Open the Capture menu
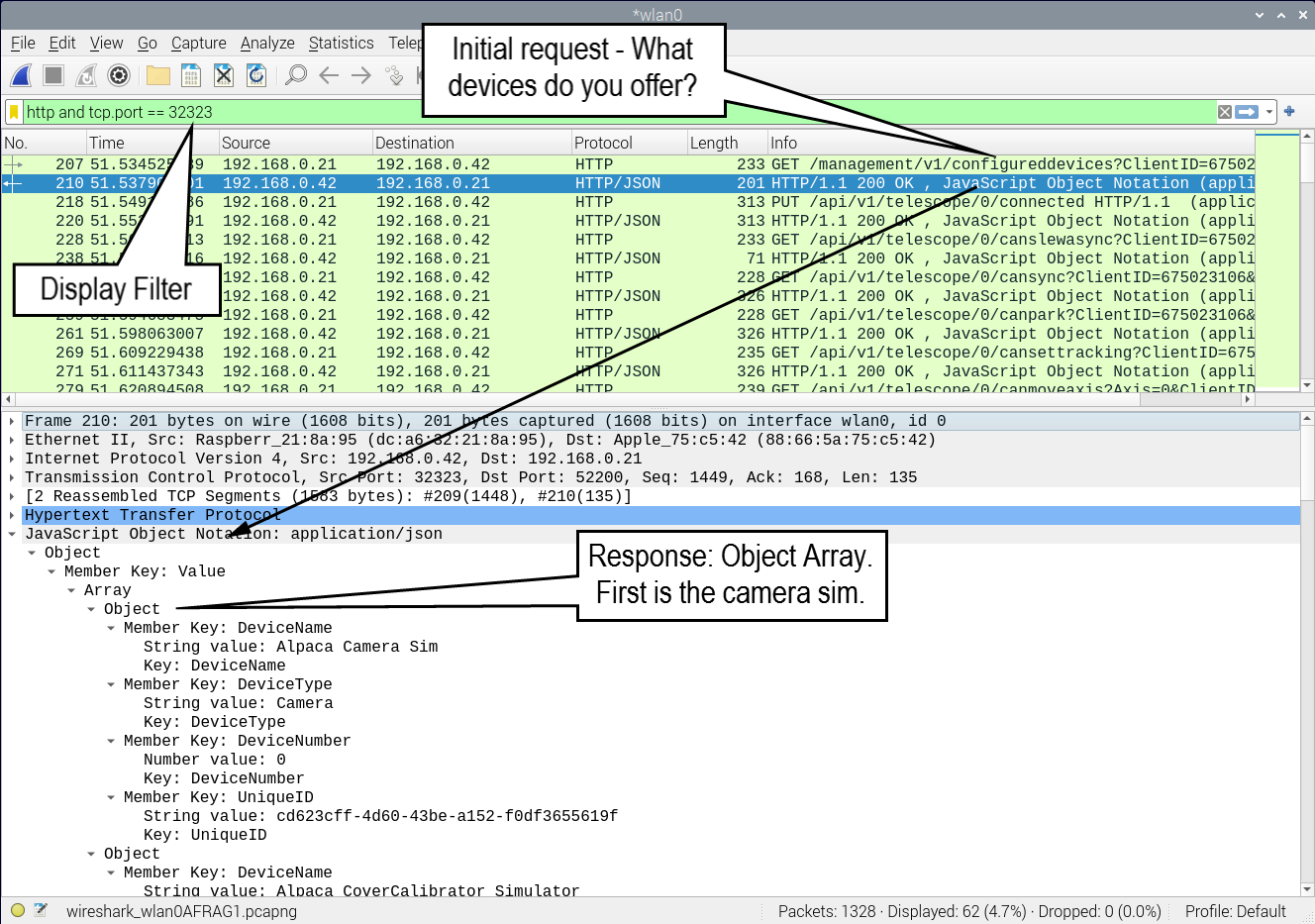The width and height of the screenshot is (1315, 924). [x=198, y=43]
